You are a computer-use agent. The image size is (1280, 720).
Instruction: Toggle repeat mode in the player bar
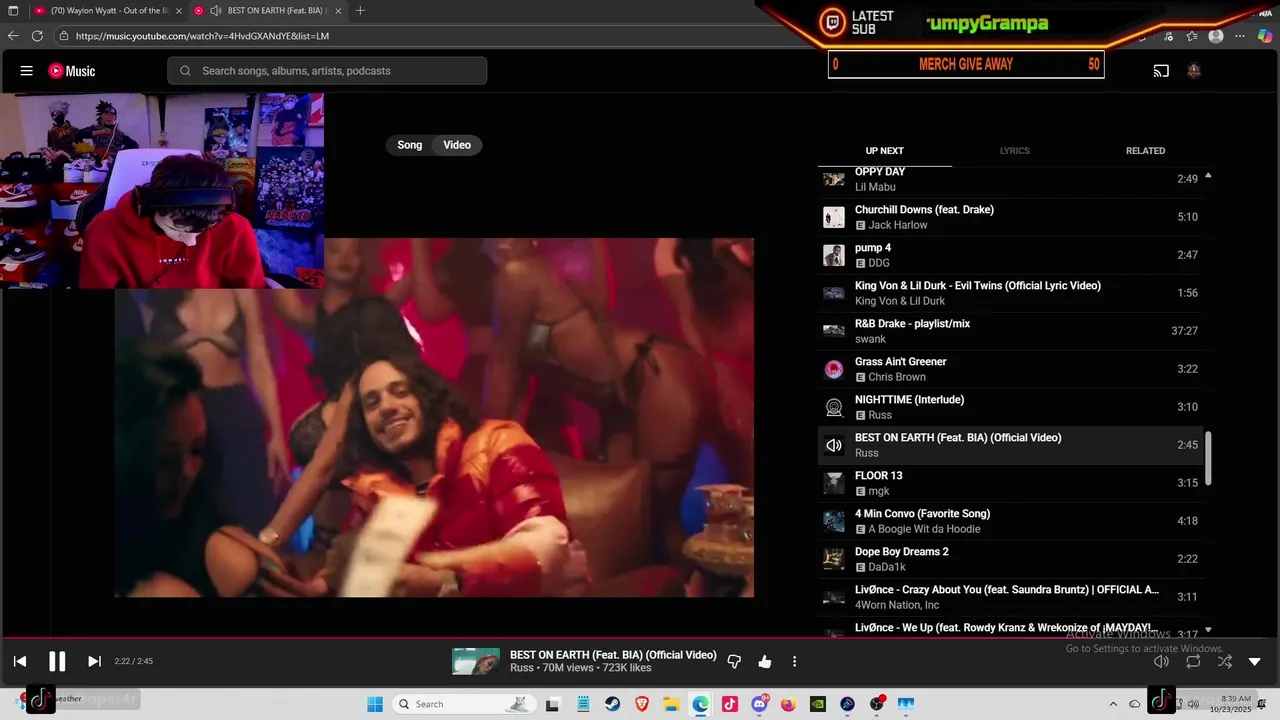point(1193,662)
